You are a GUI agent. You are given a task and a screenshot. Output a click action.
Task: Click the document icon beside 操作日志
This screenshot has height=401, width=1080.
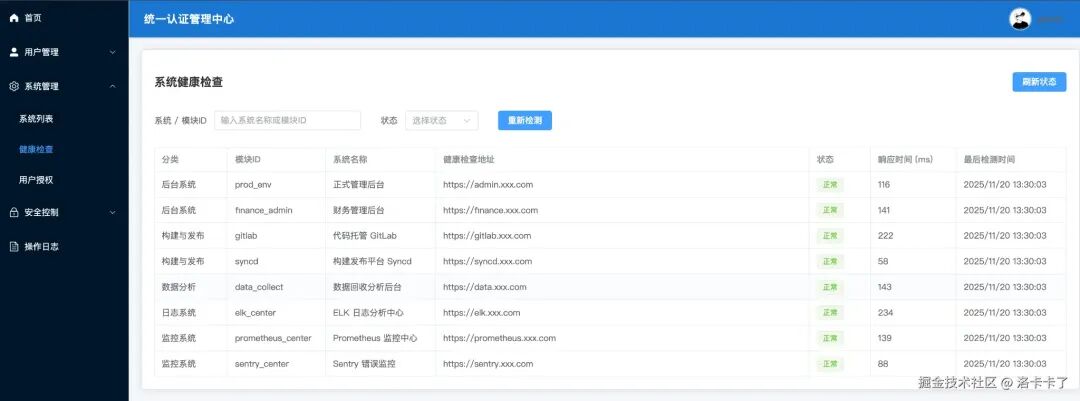coord(14,247)
